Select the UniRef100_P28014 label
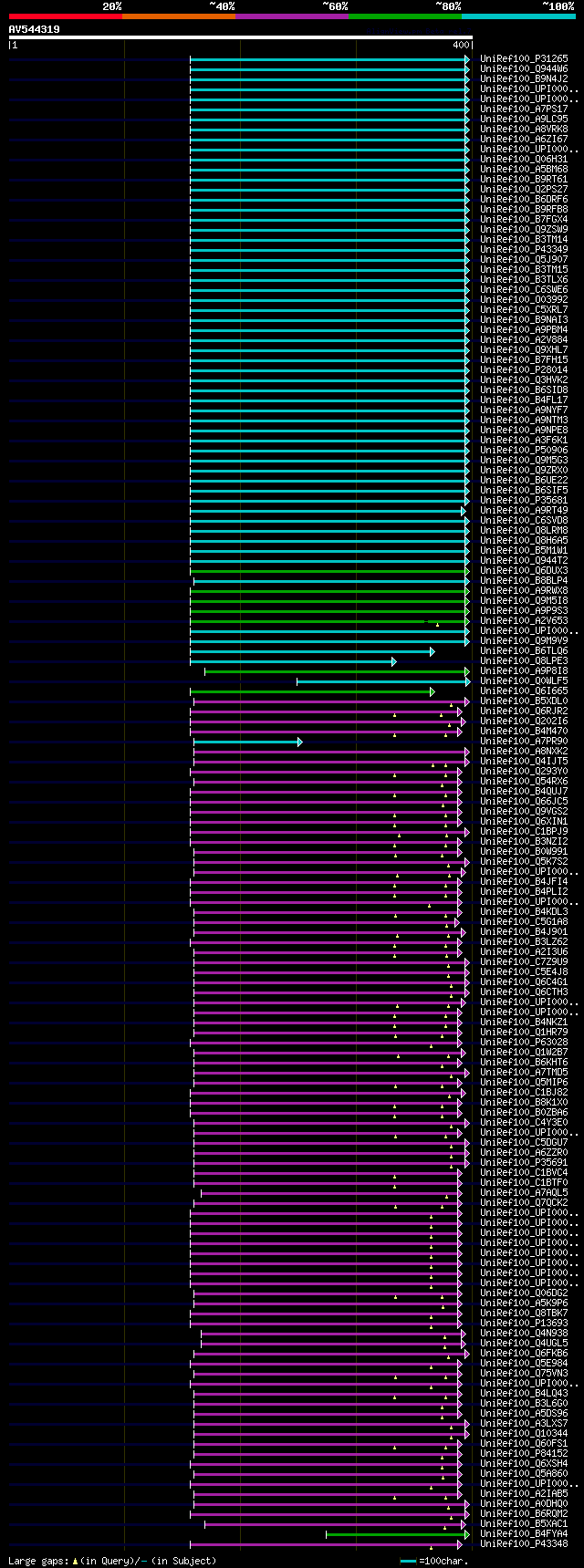Viewport: 584px width, 1568px height. [524, 370]
